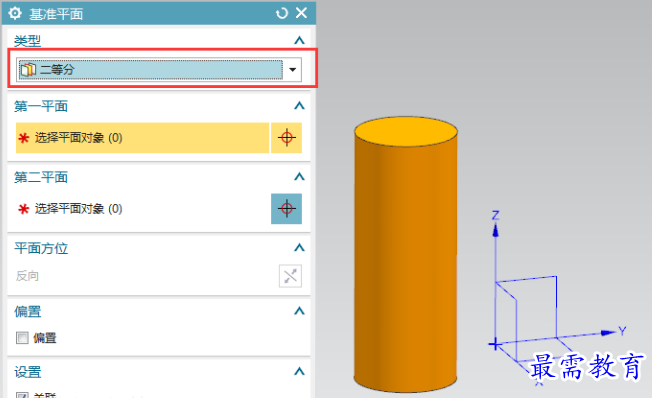Collapse the 设置 section chevron
Image resolution: width=652 pixels, height=398 pixels.
pos(299,371)
